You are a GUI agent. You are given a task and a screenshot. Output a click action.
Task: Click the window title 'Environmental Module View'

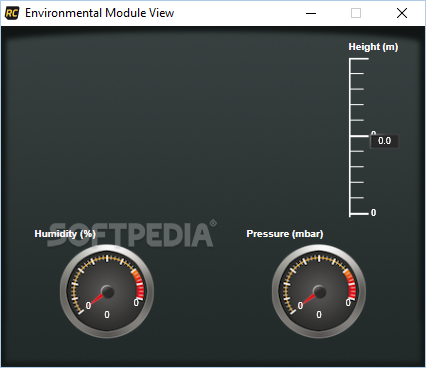coord(99,13)
